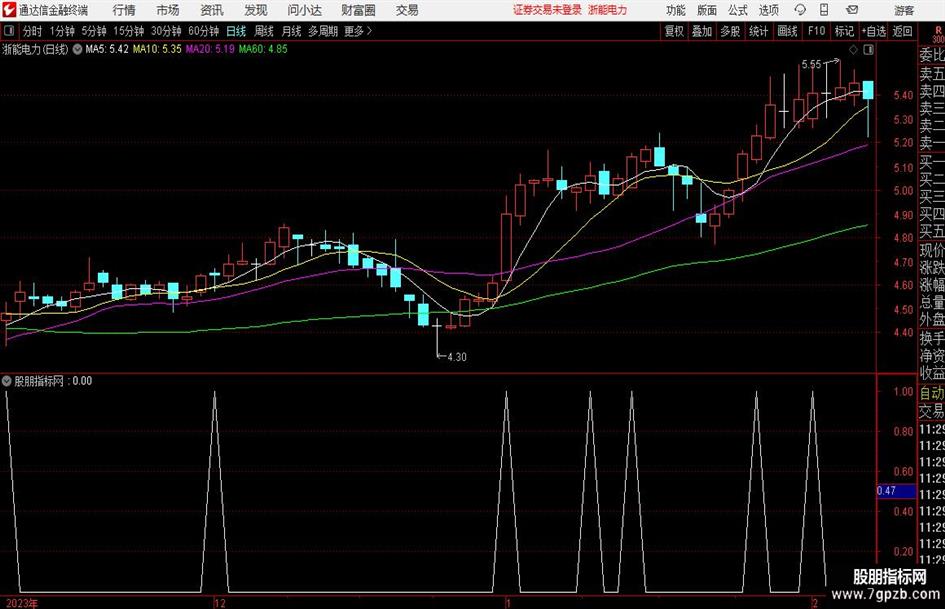945x609 pixels.
Task: Switch to 60分钟 period
Action: (x=204, y=31)
